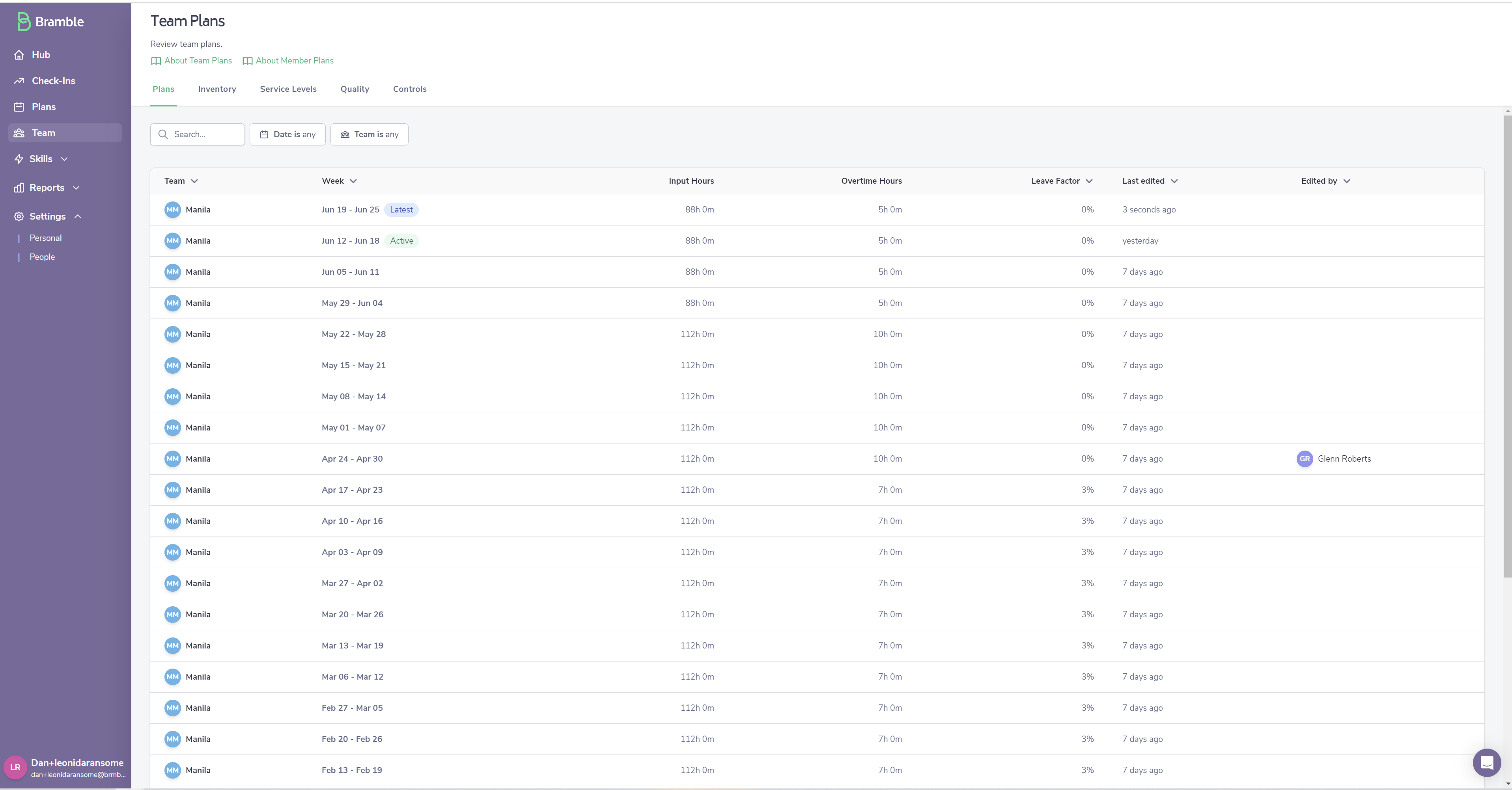1512x790 pixels.
Task: Click the Check-Ins trend arrow icon
Action: [19, 81]
